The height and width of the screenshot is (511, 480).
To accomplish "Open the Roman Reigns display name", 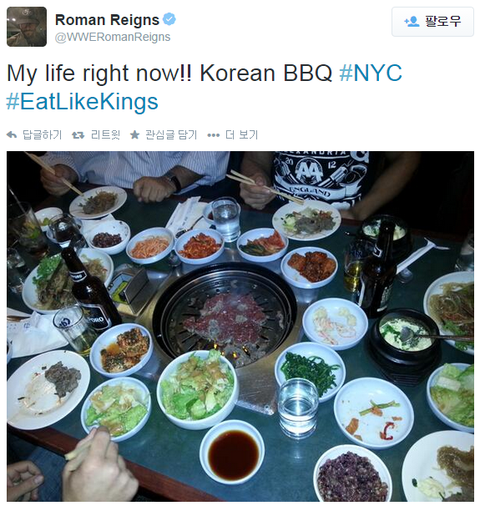I will (x=107, y=20).
